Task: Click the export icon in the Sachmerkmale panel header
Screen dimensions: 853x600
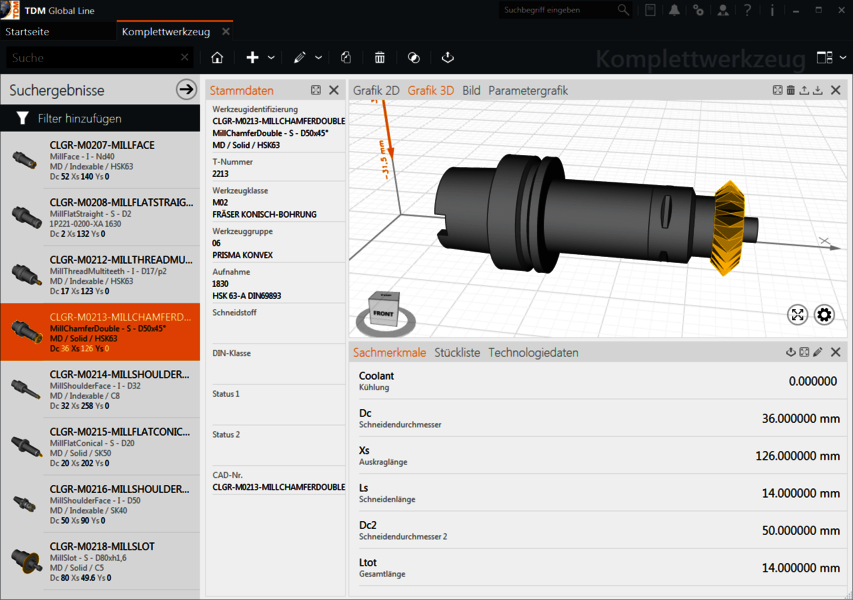Action: pos(790,352)
